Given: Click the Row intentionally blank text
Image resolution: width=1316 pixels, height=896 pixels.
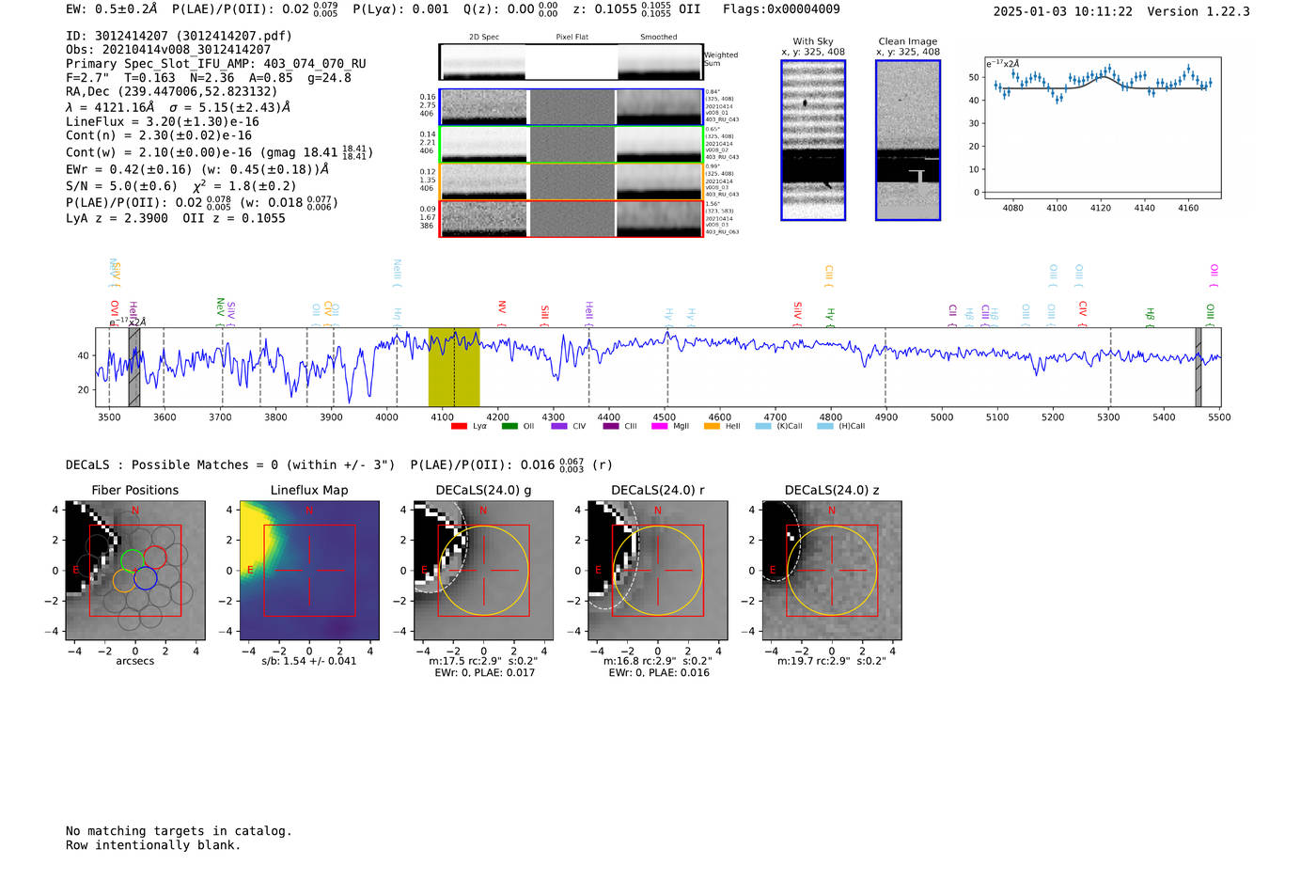Looking at the screenshot, I should pos(153,845).
